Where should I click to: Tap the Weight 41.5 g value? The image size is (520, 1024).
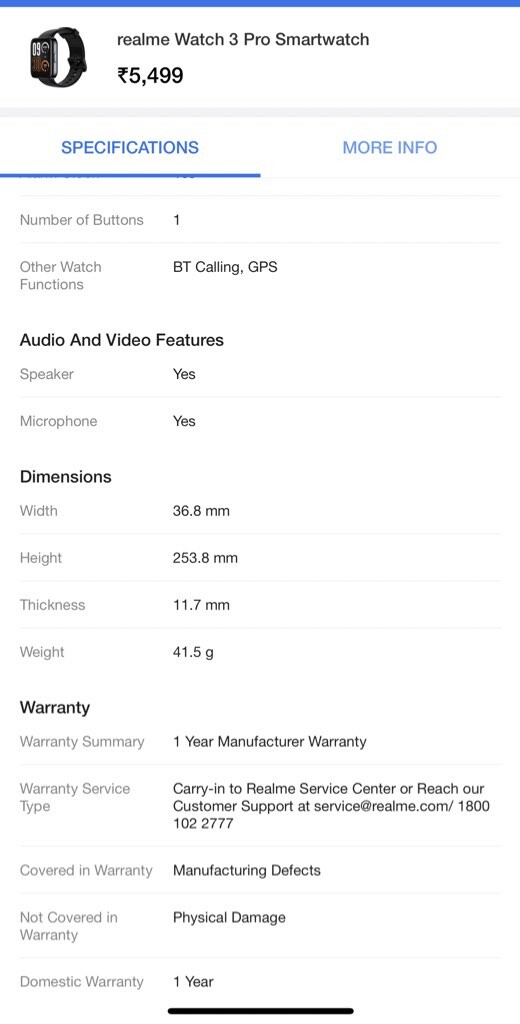[x=193, y=652]
